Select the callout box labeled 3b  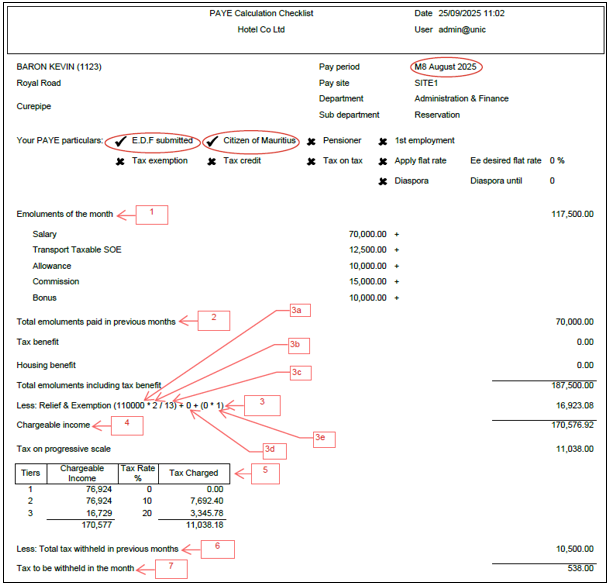[x=295, y=345]
